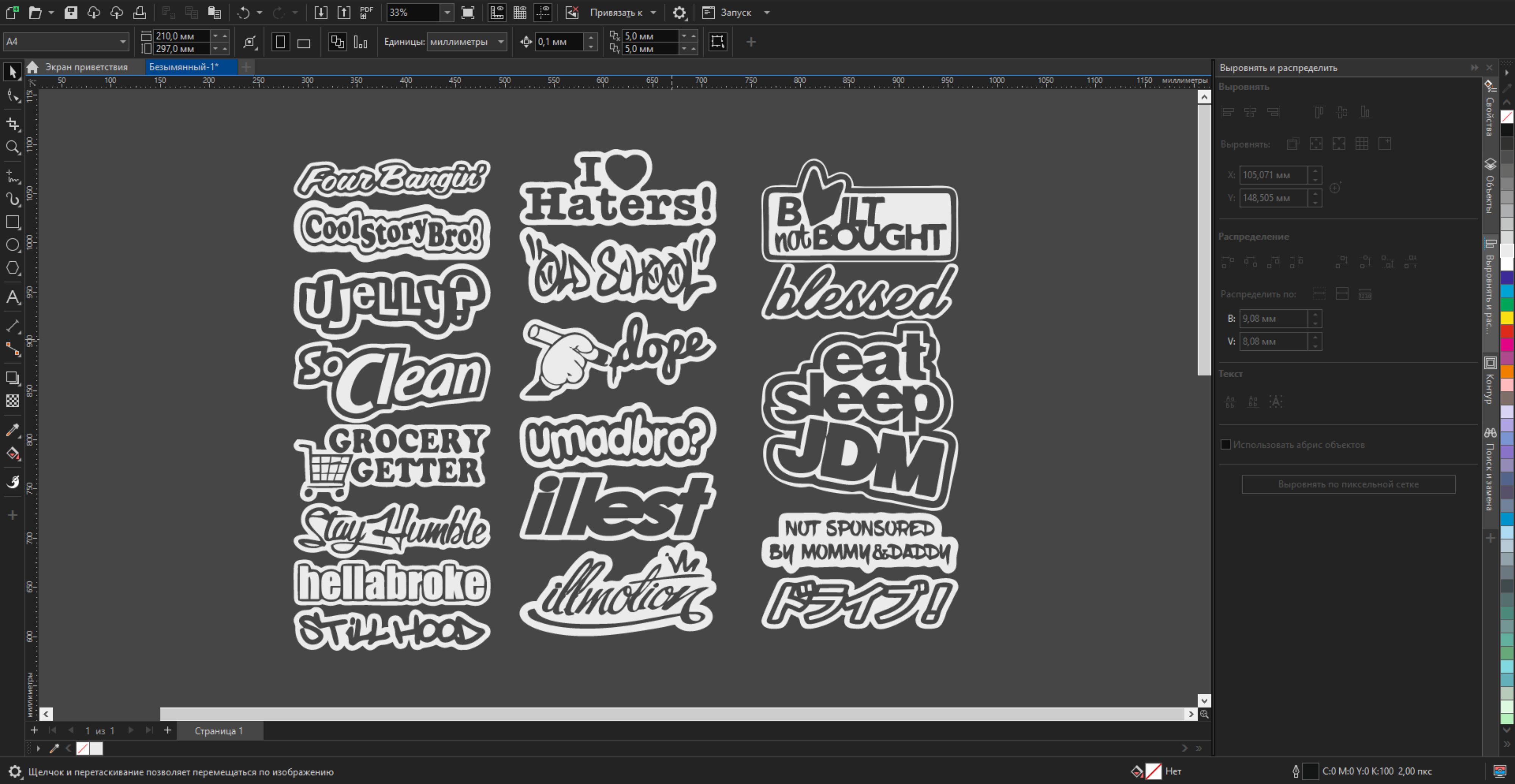Toggle landscape page orientation
The image size is (1515, 784).
303,42
